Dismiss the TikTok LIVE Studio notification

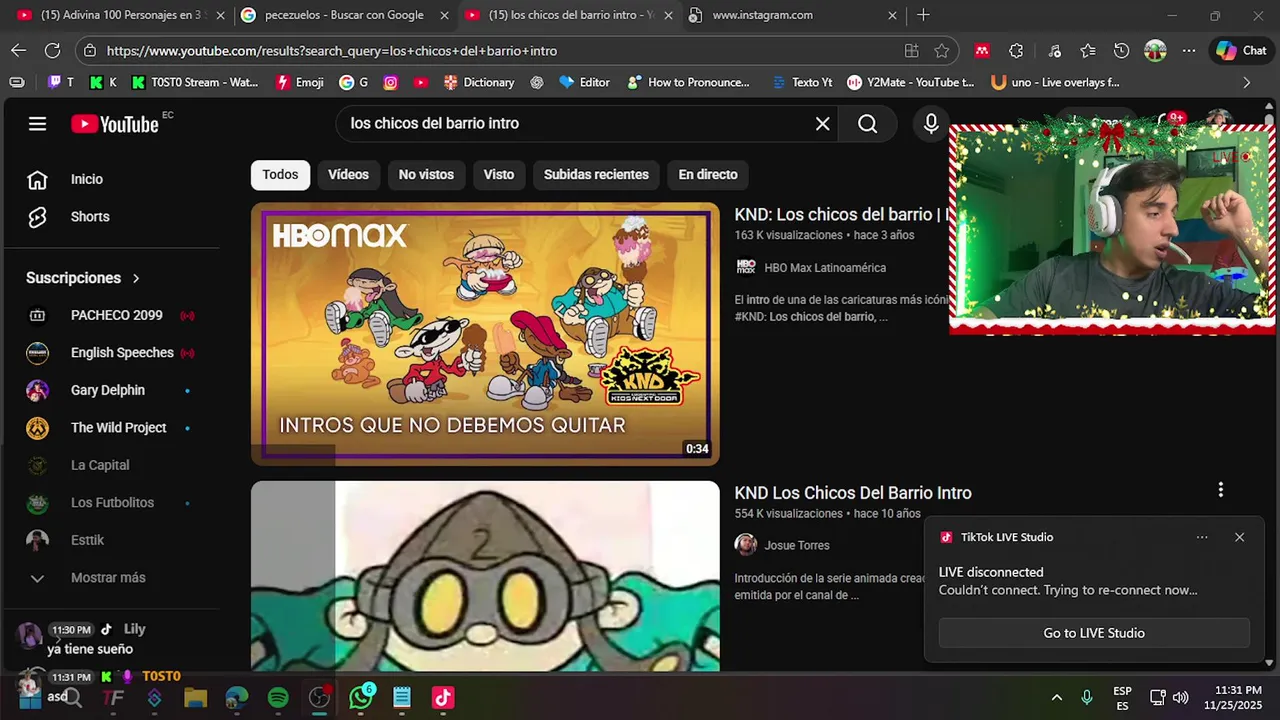[1239, 537]
